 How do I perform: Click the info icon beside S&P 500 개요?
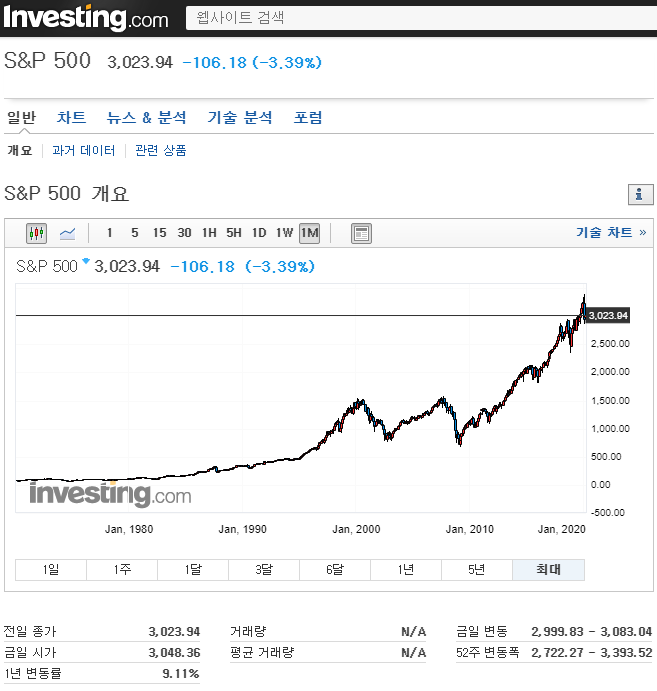640,194
